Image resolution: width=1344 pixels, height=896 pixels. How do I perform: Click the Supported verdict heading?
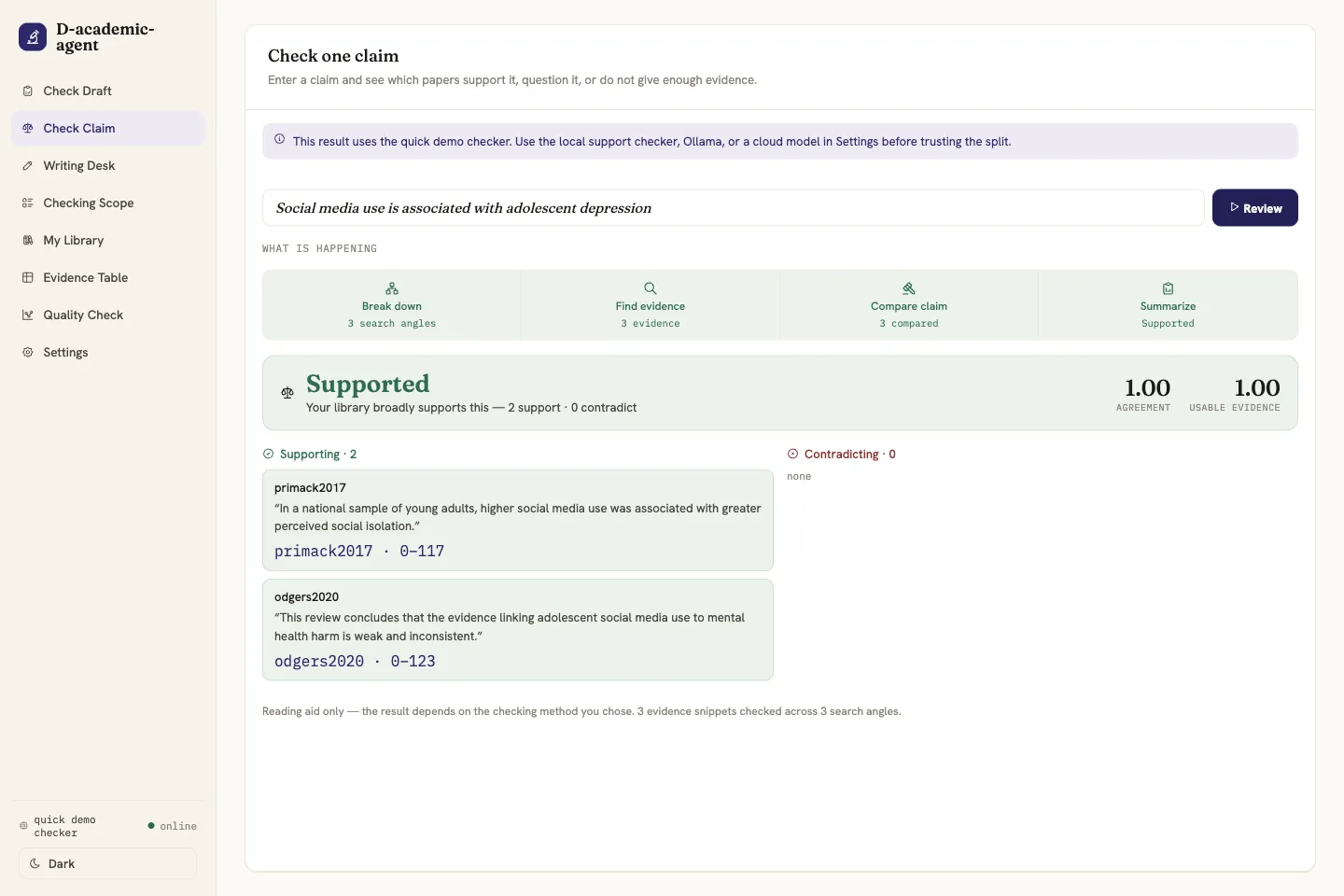[x=368, y=384]
